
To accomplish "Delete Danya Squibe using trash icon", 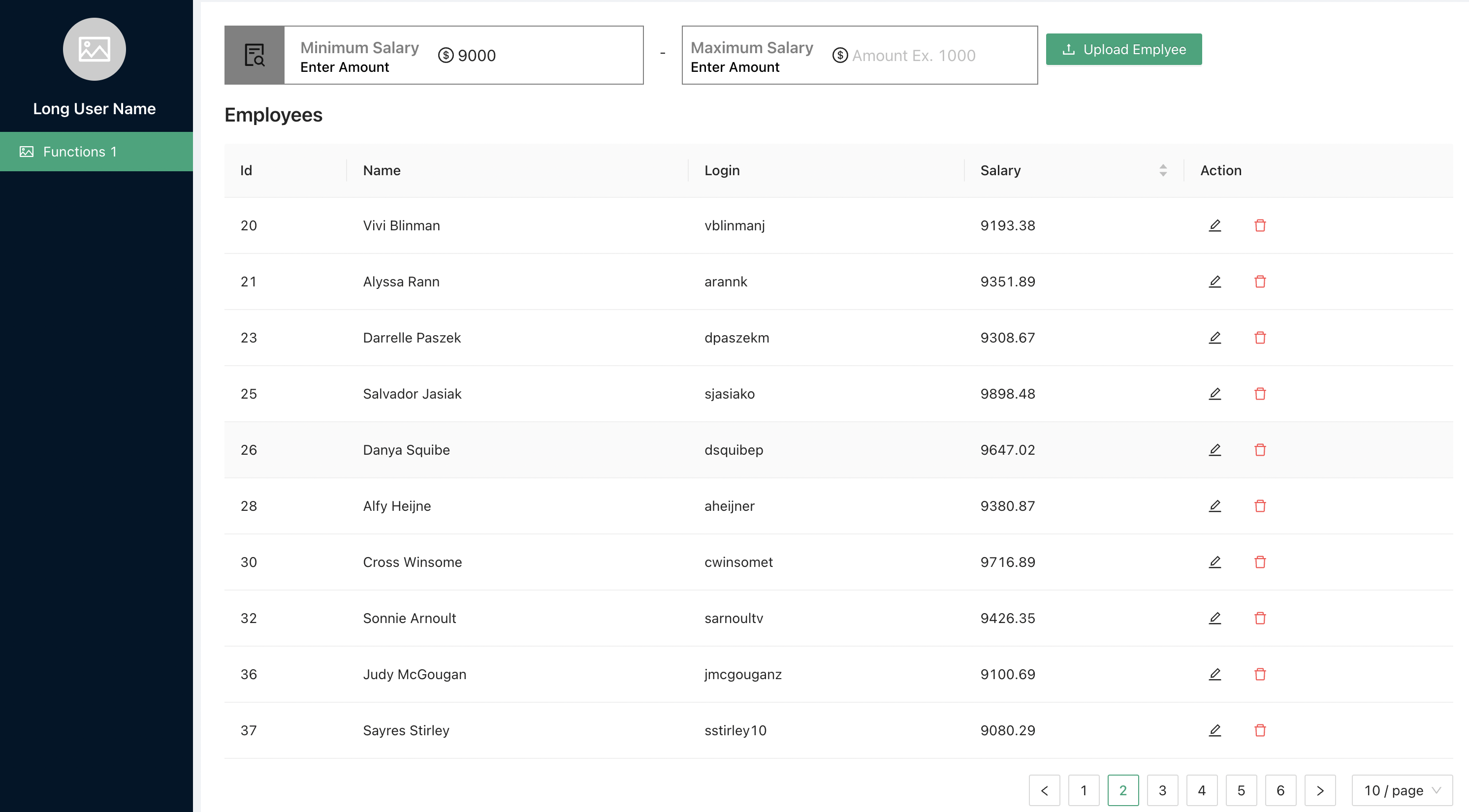I will point(1260,450).
